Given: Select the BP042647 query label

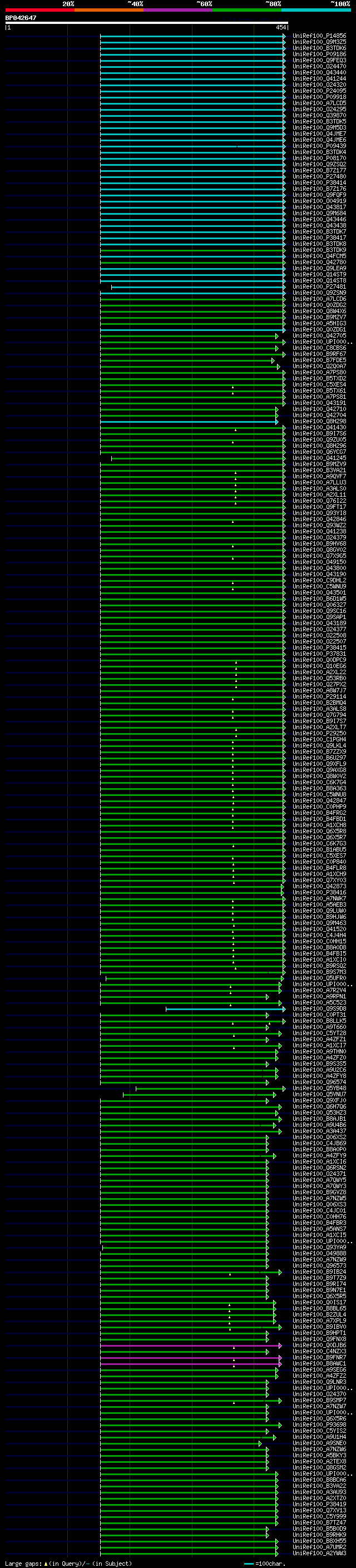Looking at the screenshot, I should click(21, 18).
